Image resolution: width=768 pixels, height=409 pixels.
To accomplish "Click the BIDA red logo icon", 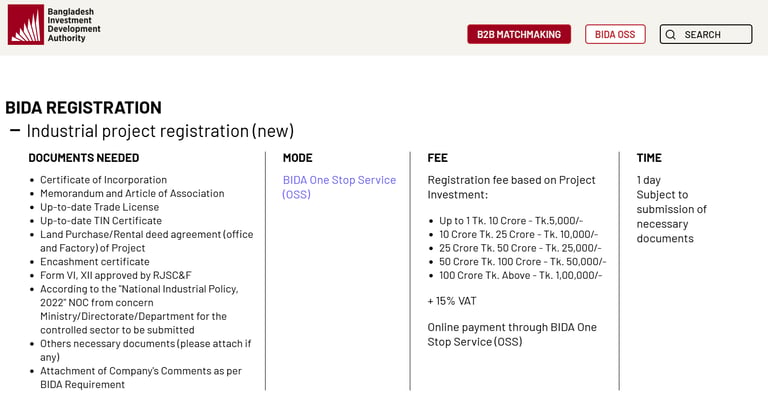I will pyautogui.click(x=26, y=24).
